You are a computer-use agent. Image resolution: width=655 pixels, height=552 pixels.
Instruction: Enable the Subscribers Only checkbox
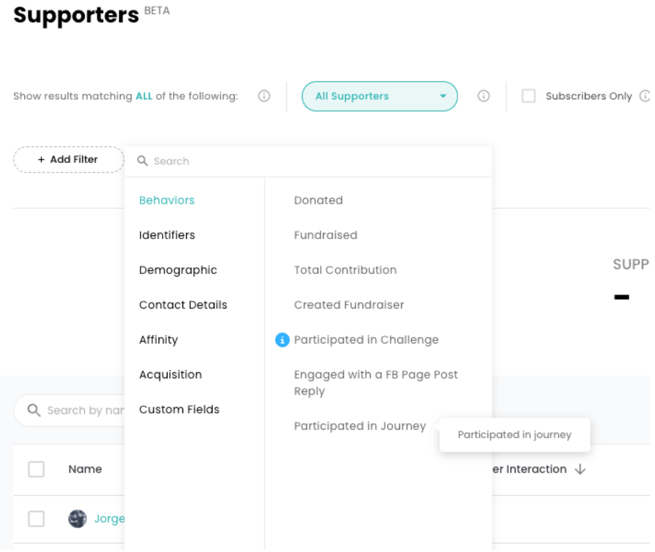(529, 96)
